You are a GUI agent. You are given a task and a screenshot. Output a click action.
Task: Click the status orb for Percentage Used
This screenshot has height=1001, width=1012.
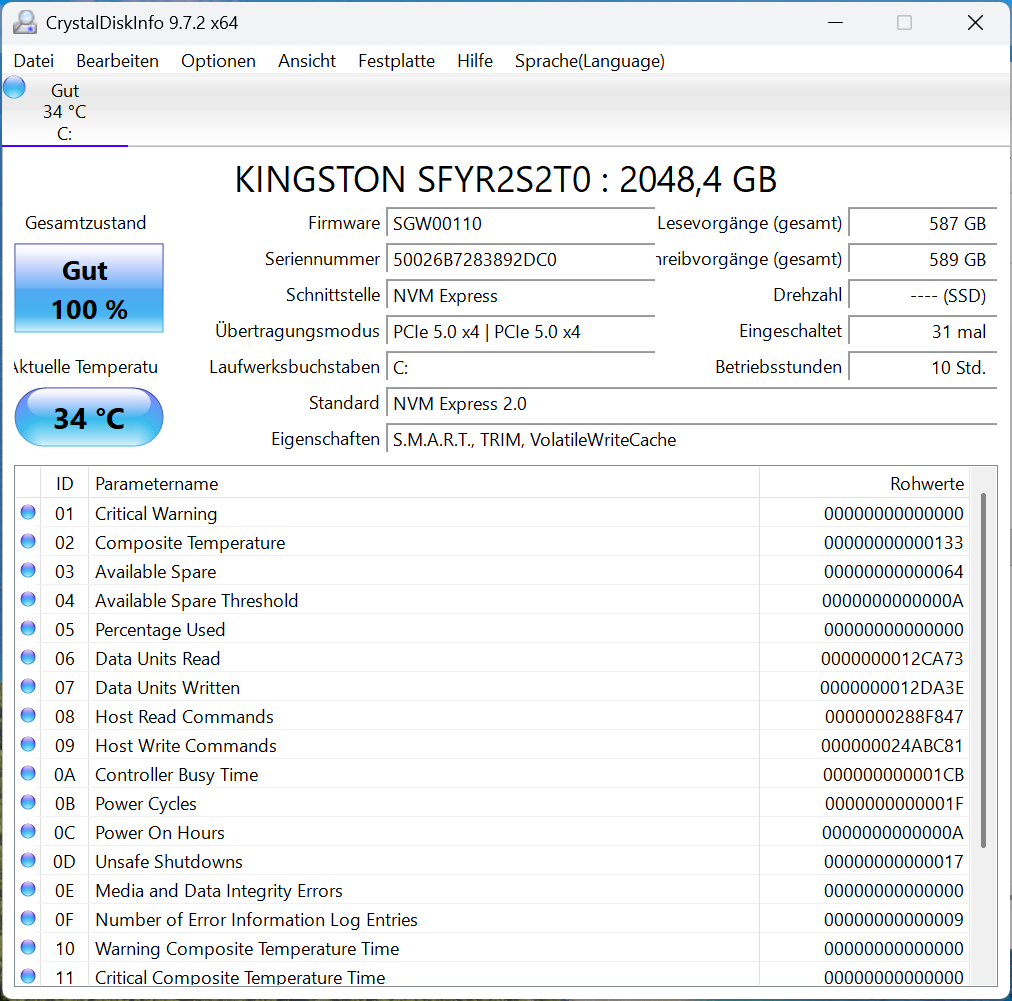pos(28,629)
